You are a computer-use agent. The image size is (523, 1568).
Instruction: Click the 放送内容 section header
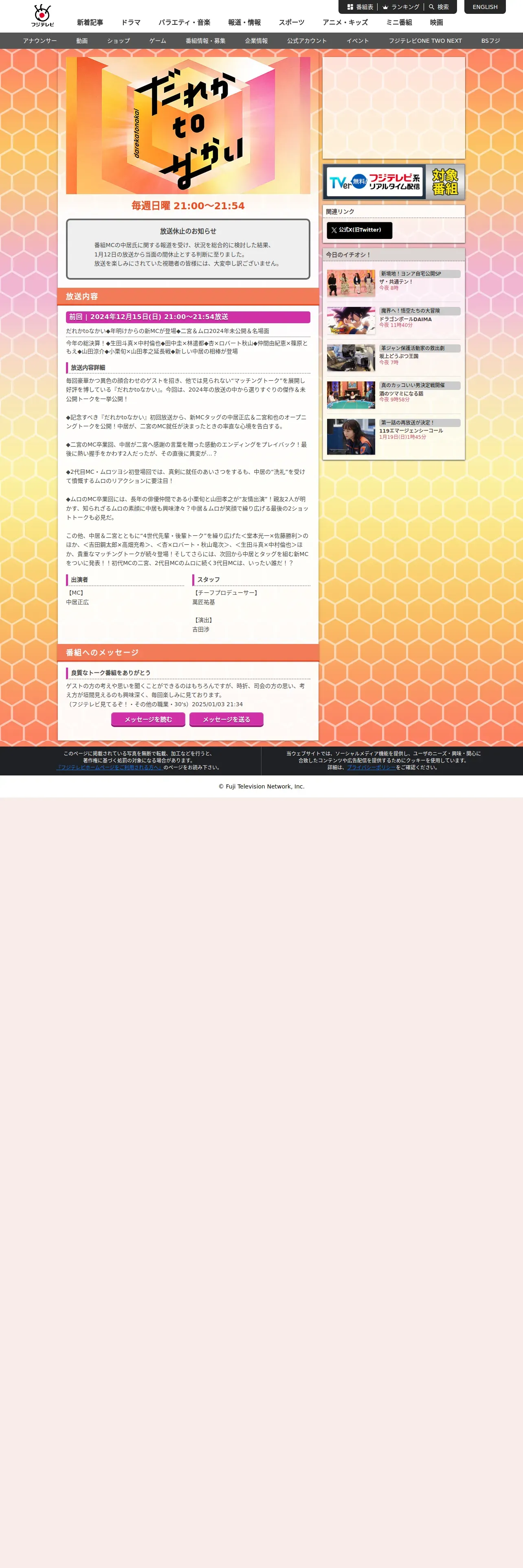(x=188, y=296)
